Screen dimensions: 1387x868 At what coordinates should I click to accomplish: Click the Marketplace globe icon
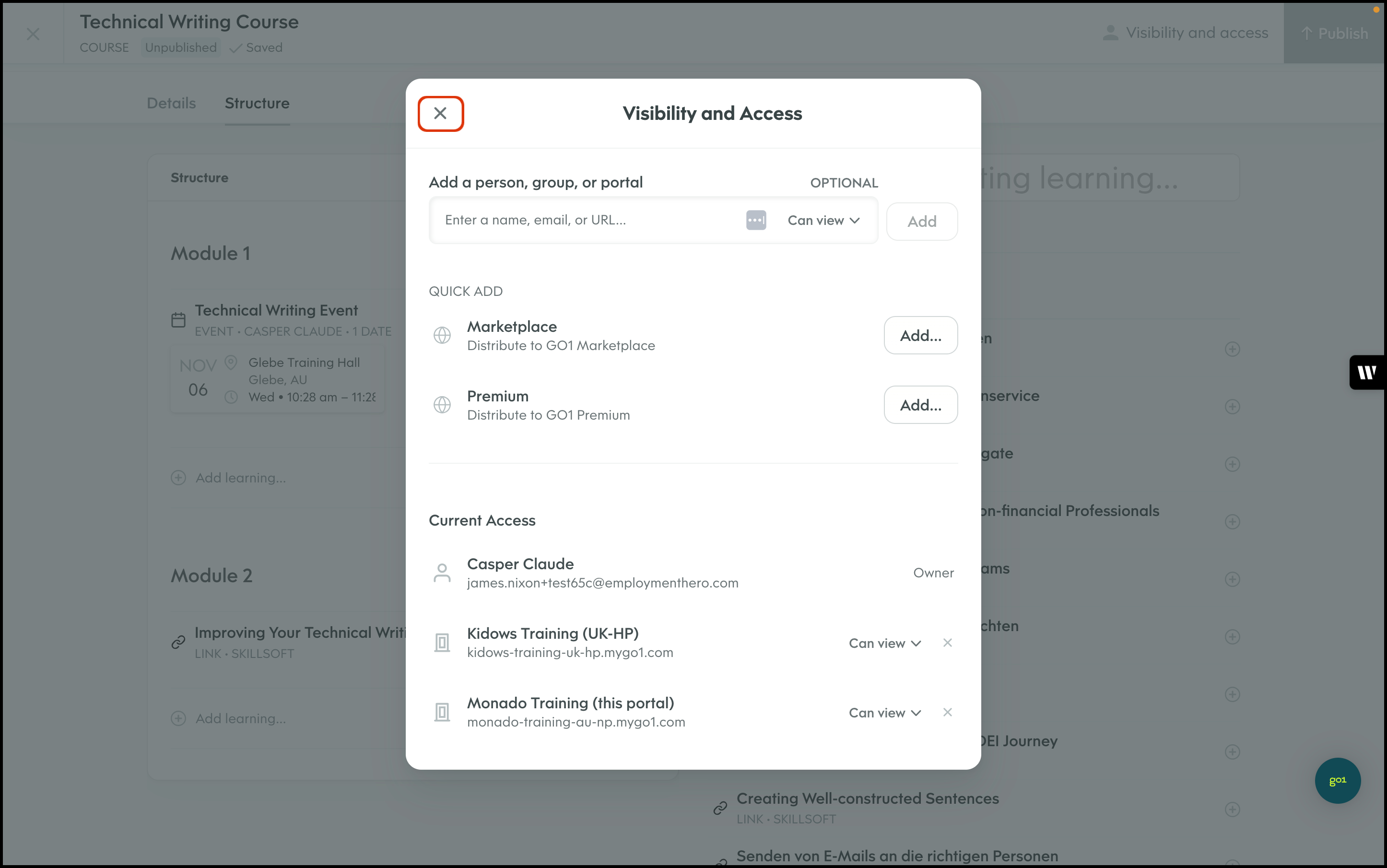[442, 335]
